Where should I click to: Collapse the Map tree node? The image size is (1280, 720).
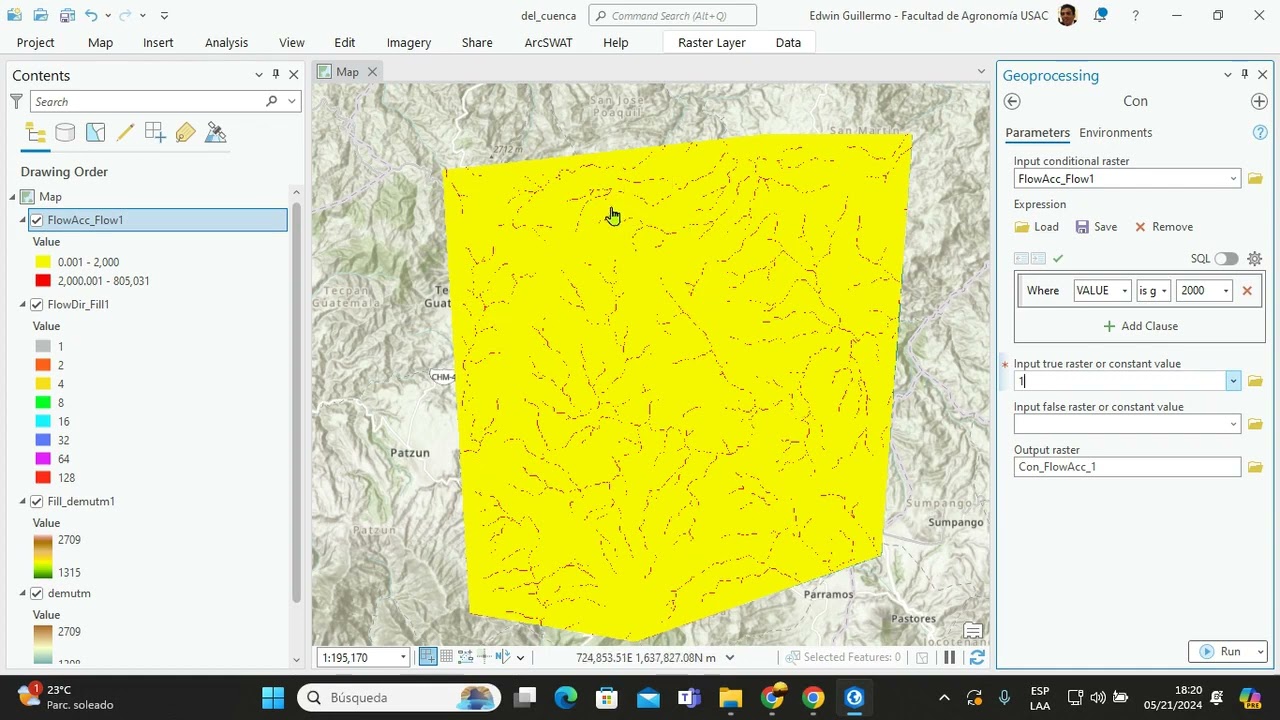(x=13, y=197)
